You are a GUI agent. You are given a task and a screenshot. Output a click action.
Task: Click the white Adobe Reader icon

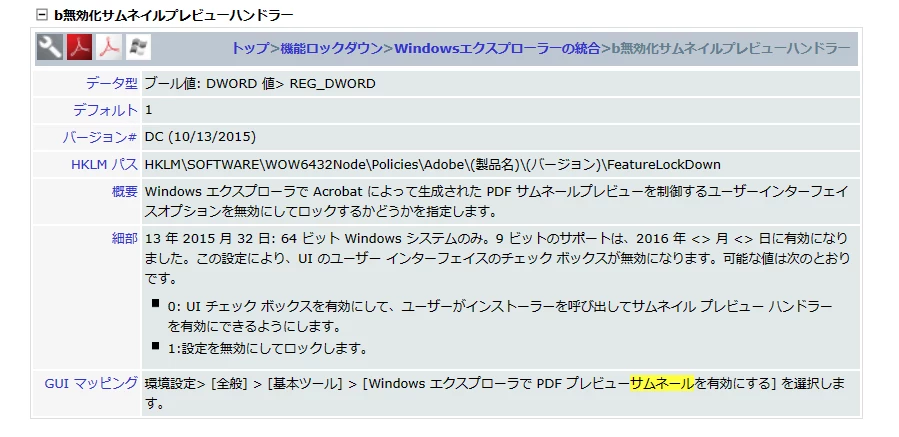[109, 47]
